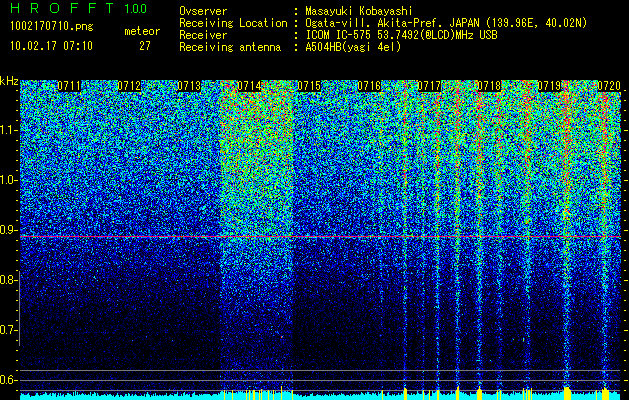
Task: Click the 'Ovserver' field label
Action: [x=203, y=11]
